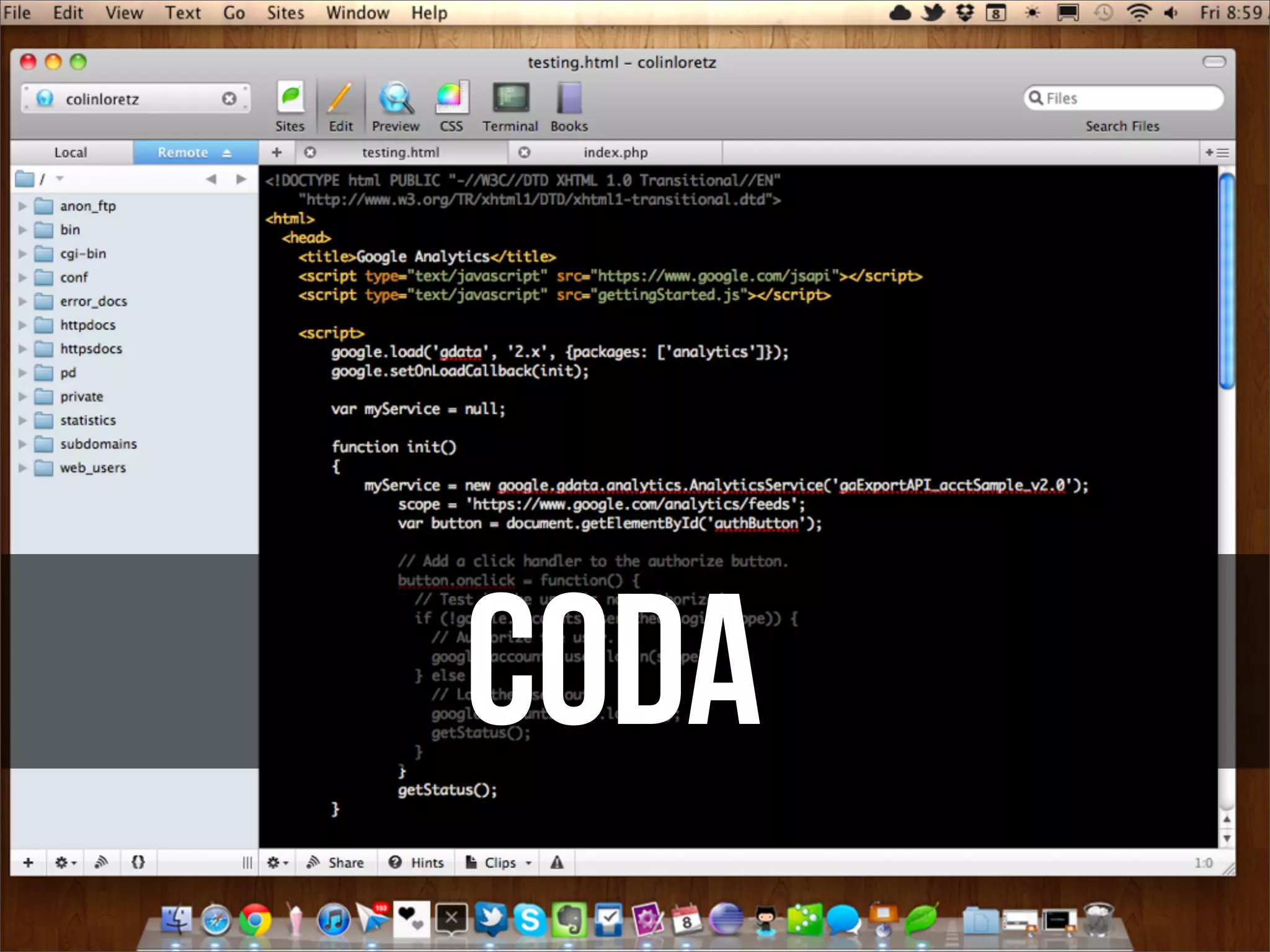The width and height of the screenshot is (1270, 952).
Task: Expand the cgi-bin folder
Action: pos(22,253)
